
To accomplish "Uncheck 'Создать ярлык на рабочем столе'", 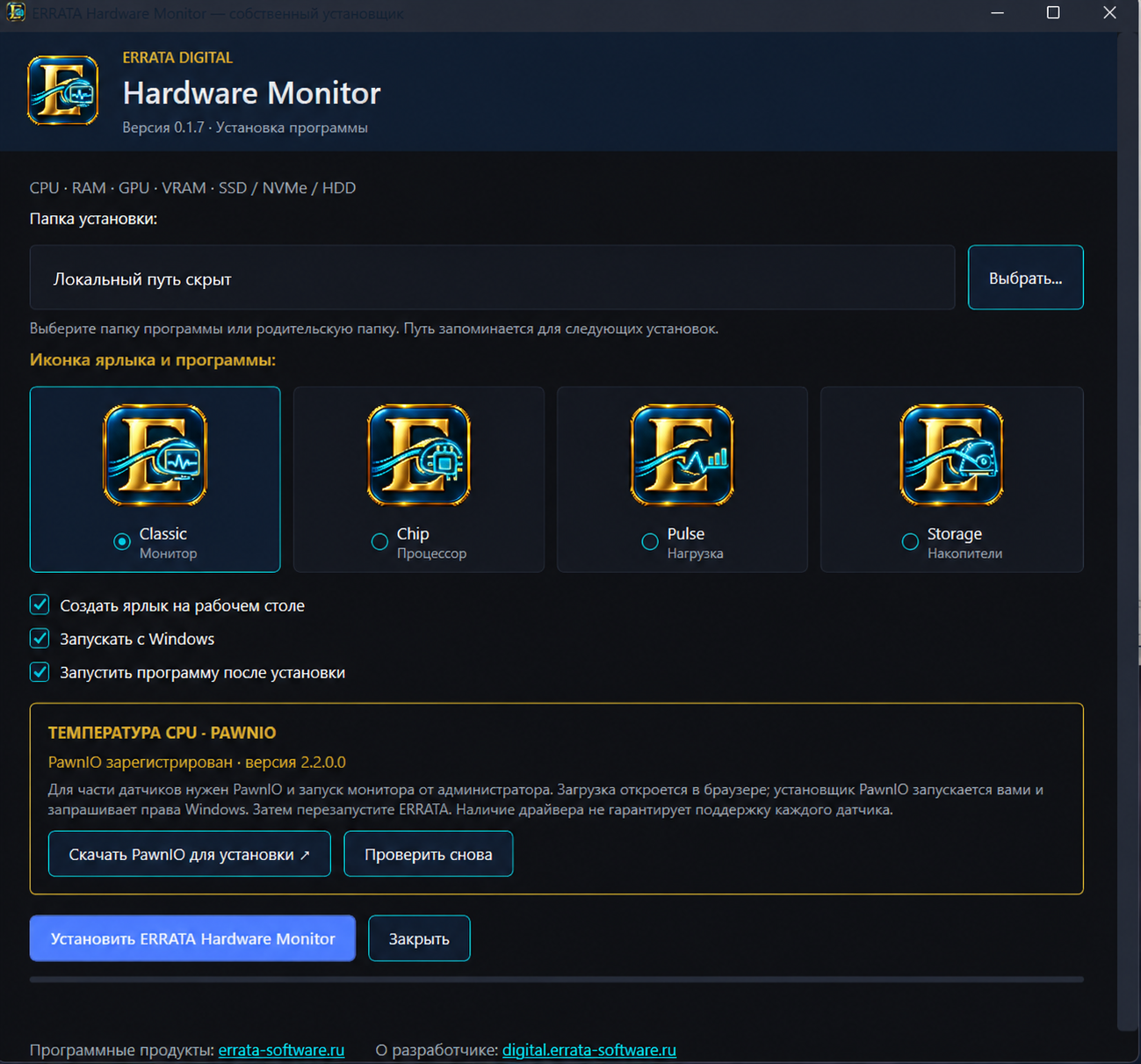I will point(40,604).
